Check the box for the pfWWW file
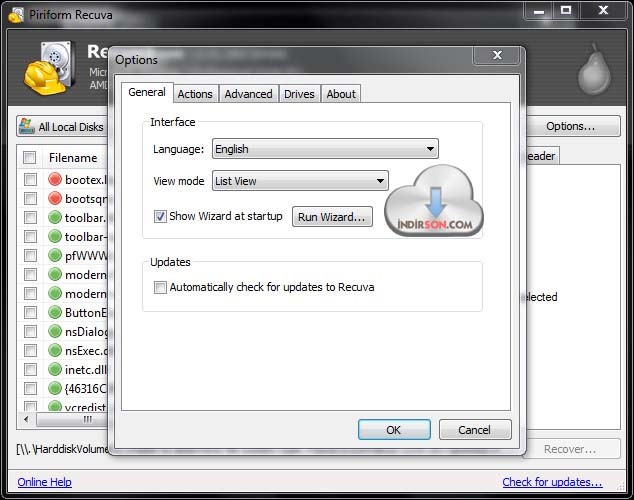 tap(30, 255)
